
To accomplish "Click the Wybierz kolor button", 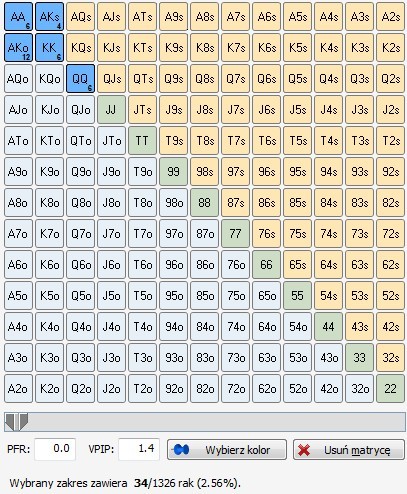I will tap(227, 450).
